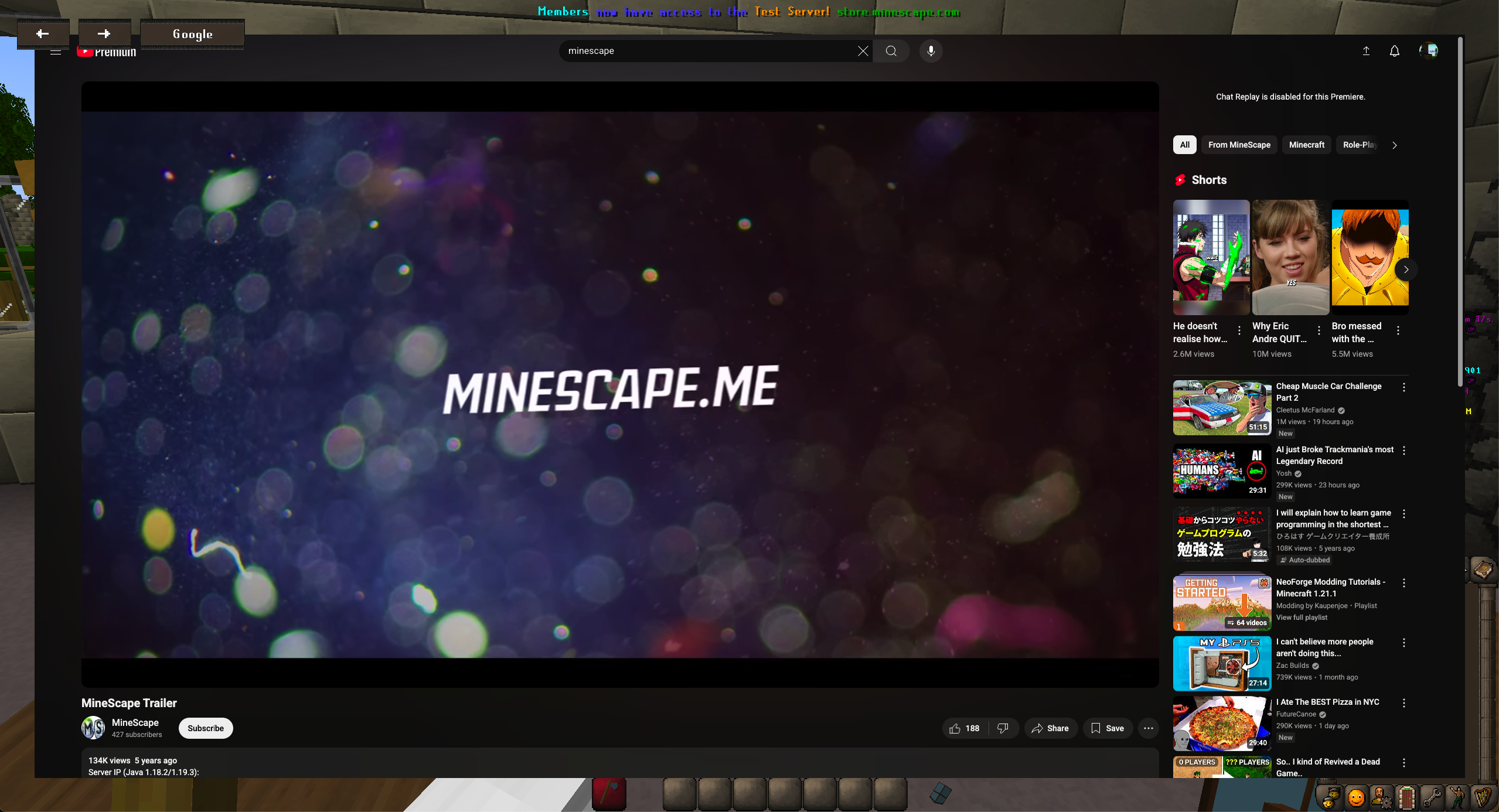Open the AI vs Humans Trackmania thumbnail

(x=1222, y=471)
